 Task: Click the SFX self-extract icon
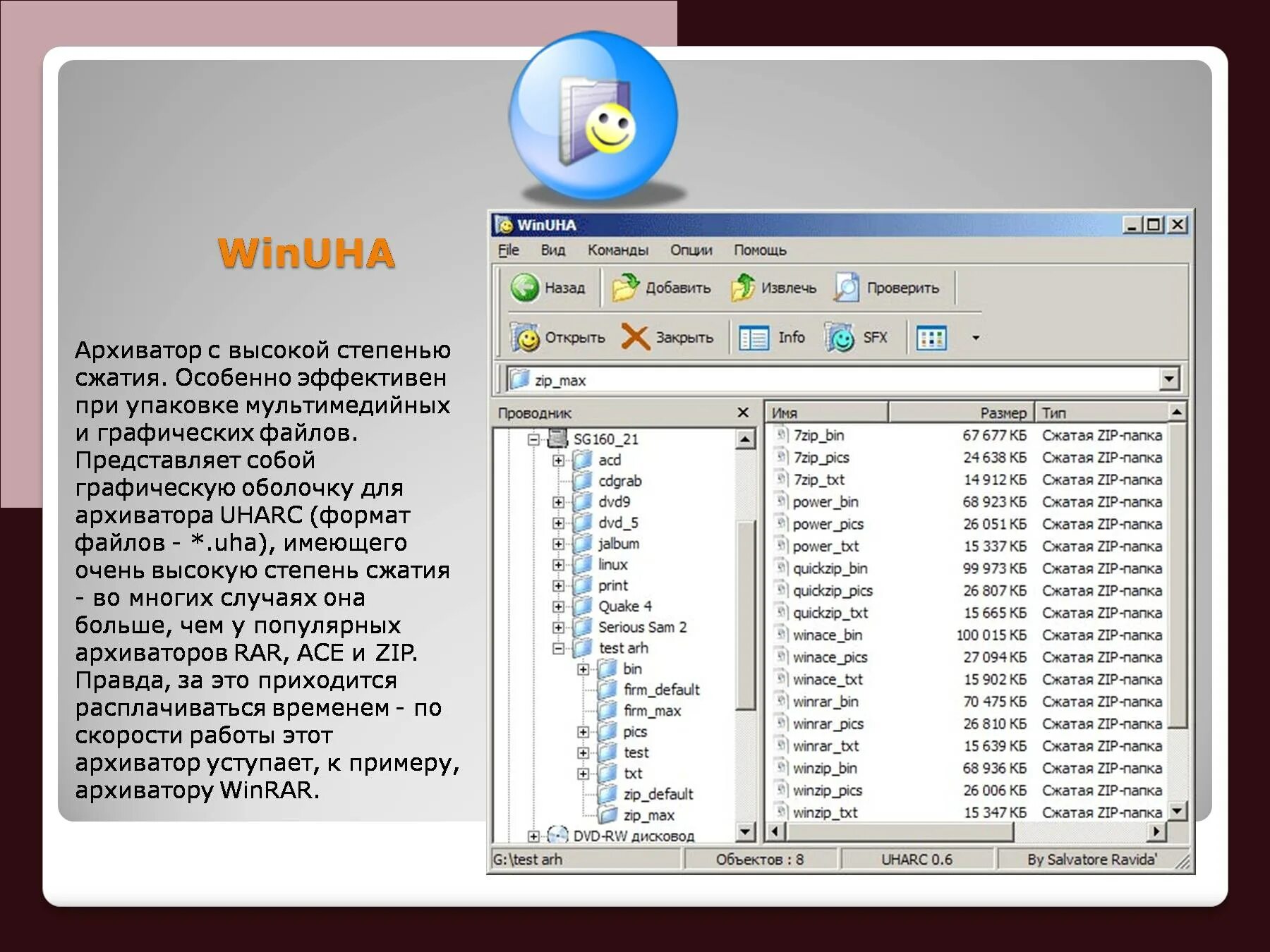click(840, 338)
